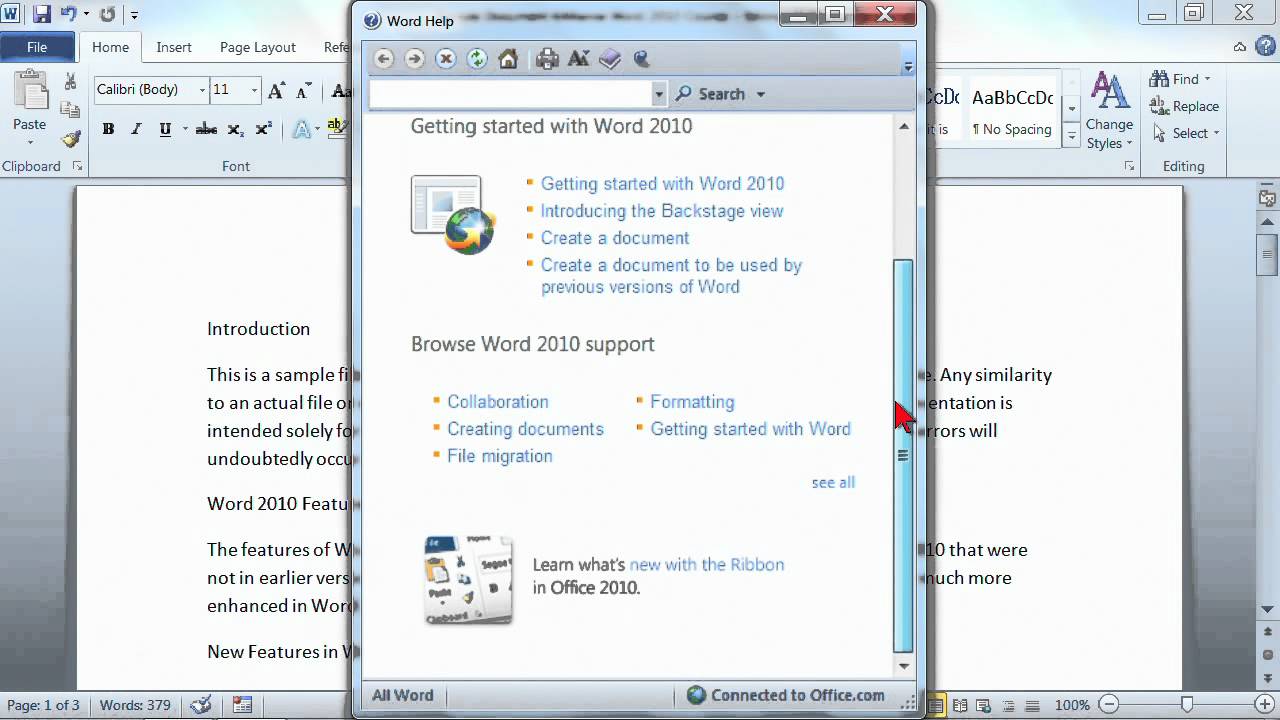Expand the Search scope dropdown arrow

pyautogui.click(x=761, y=94)
